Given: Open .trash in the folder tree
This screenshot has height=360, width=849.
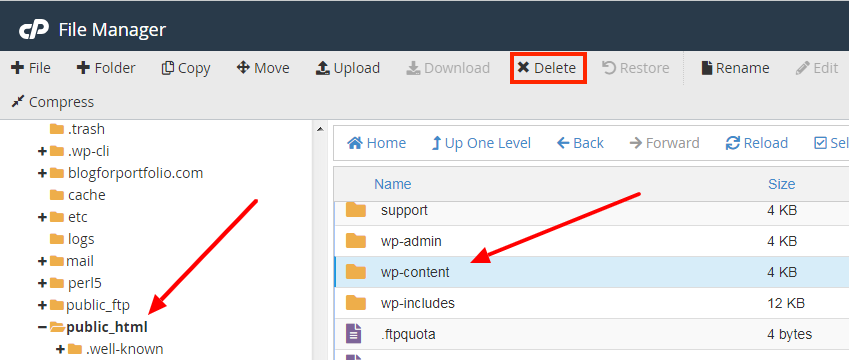Looking at the screenshot, I should 86,129.
